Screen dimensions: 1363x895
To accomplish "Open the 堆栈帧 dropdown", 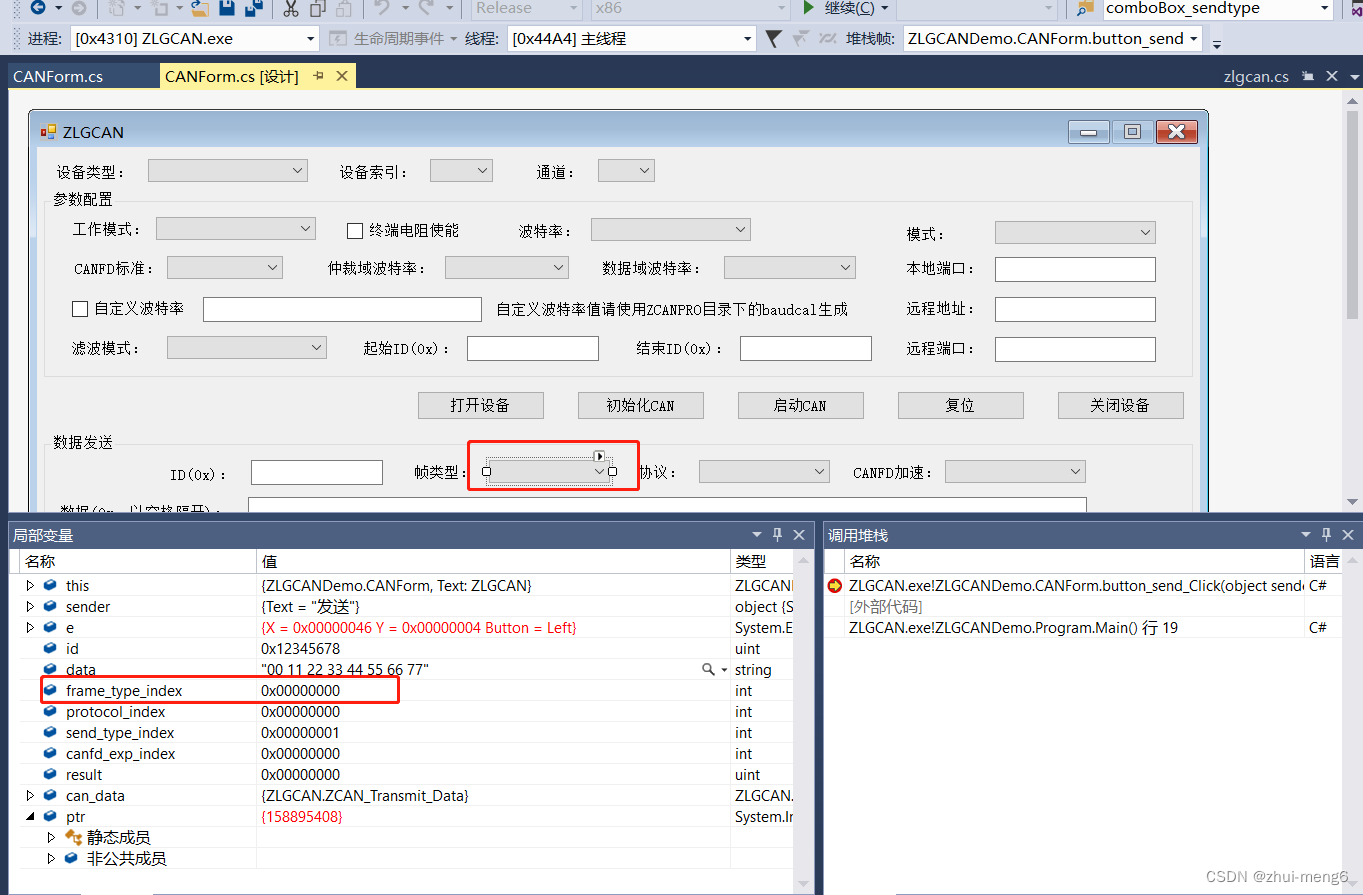I will click(x=1193, y=39).
